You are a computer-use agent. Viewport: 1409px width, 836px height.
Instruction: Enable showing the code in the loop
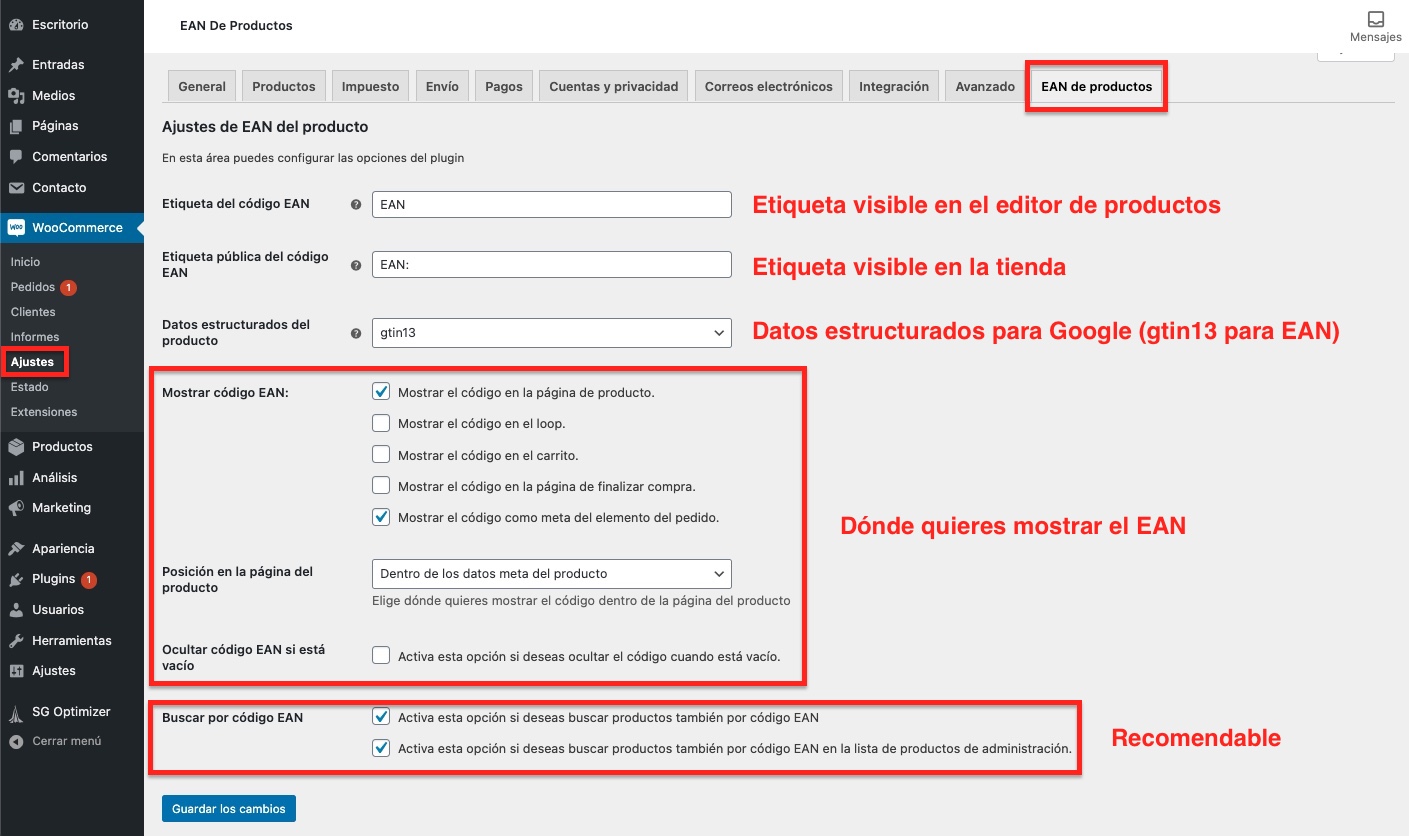tap(381, 423)
